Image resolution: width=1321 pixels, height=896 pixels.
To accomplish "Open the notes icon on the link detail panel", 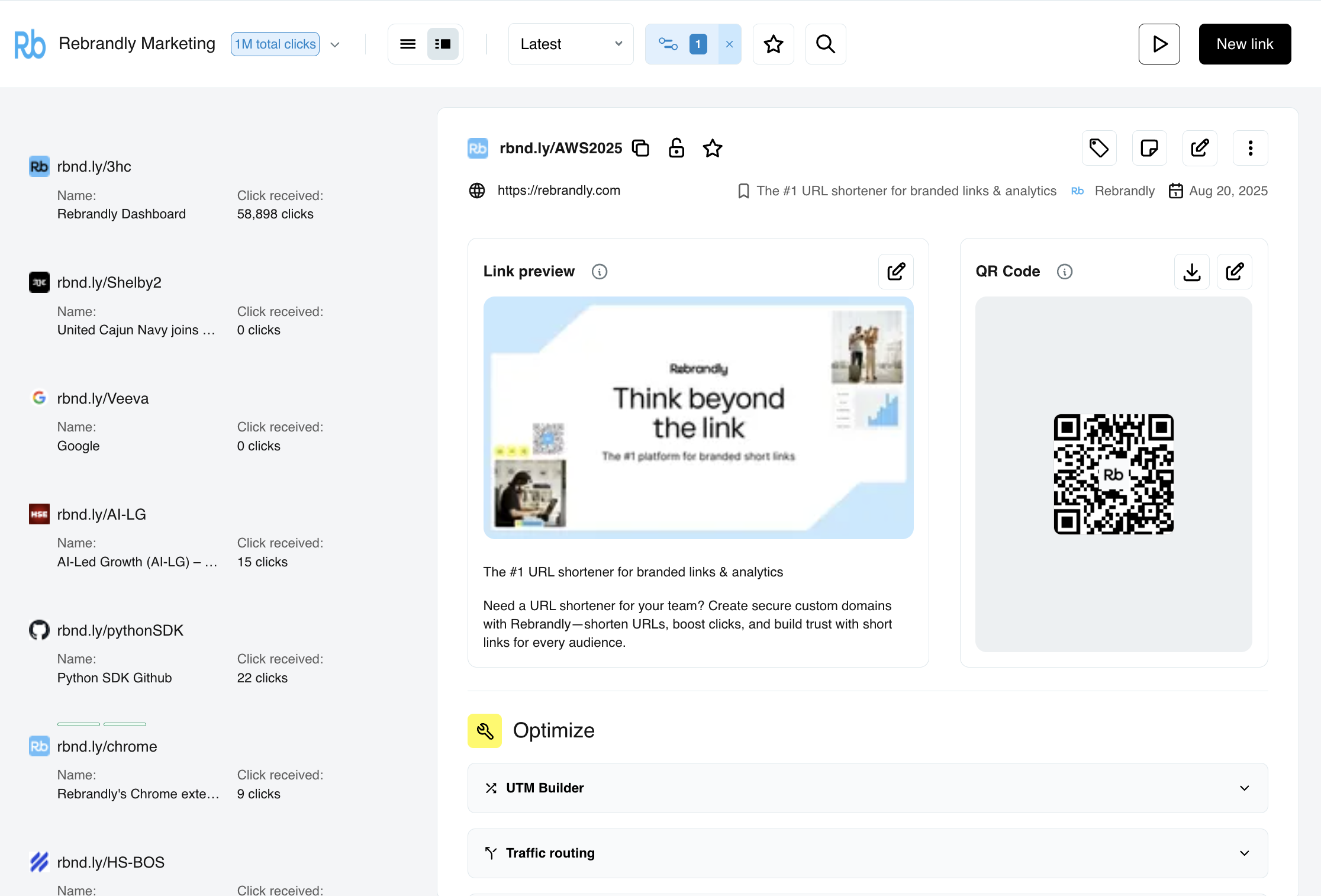I will 1149,148.
